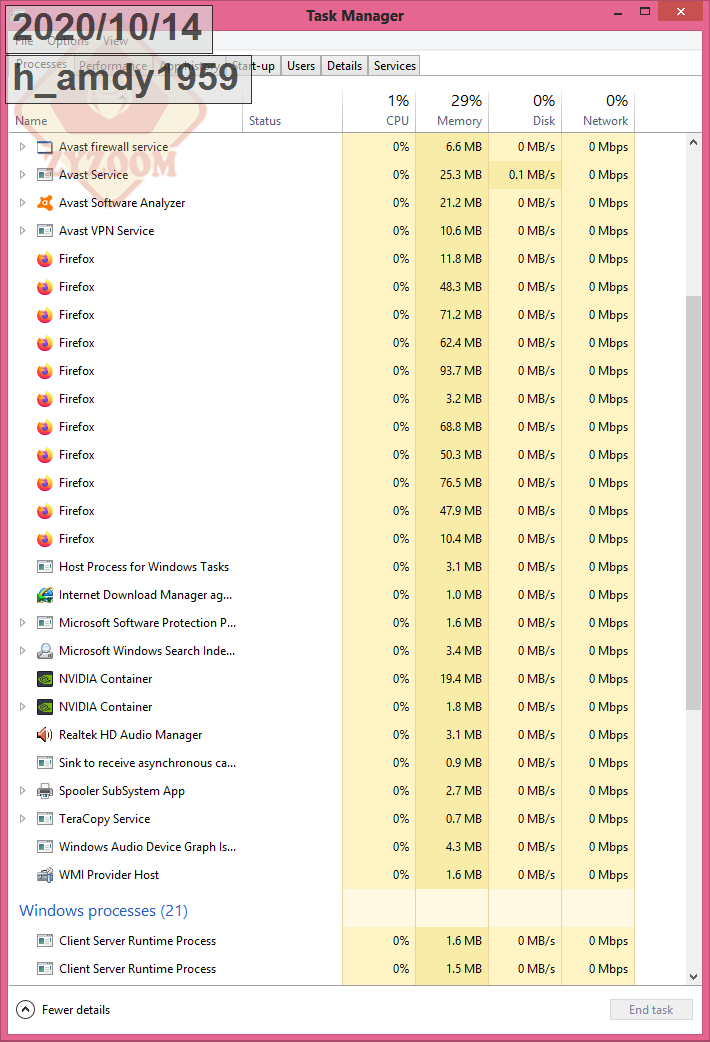Sort processes by Network column
The width and height of the screenshot is (710, 1042).
(598, 110)
